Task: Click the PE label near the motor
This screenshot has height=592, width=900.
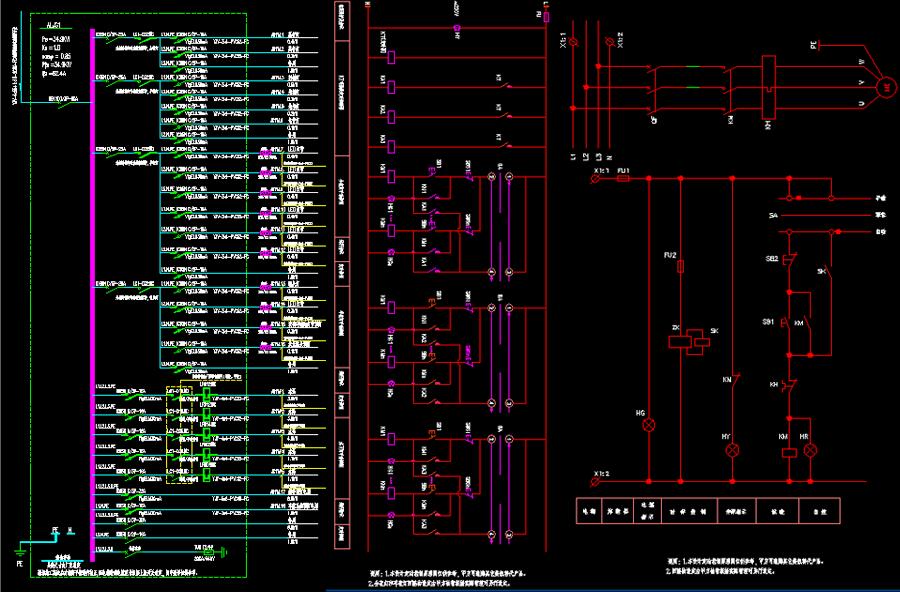Action: [813, 44]
